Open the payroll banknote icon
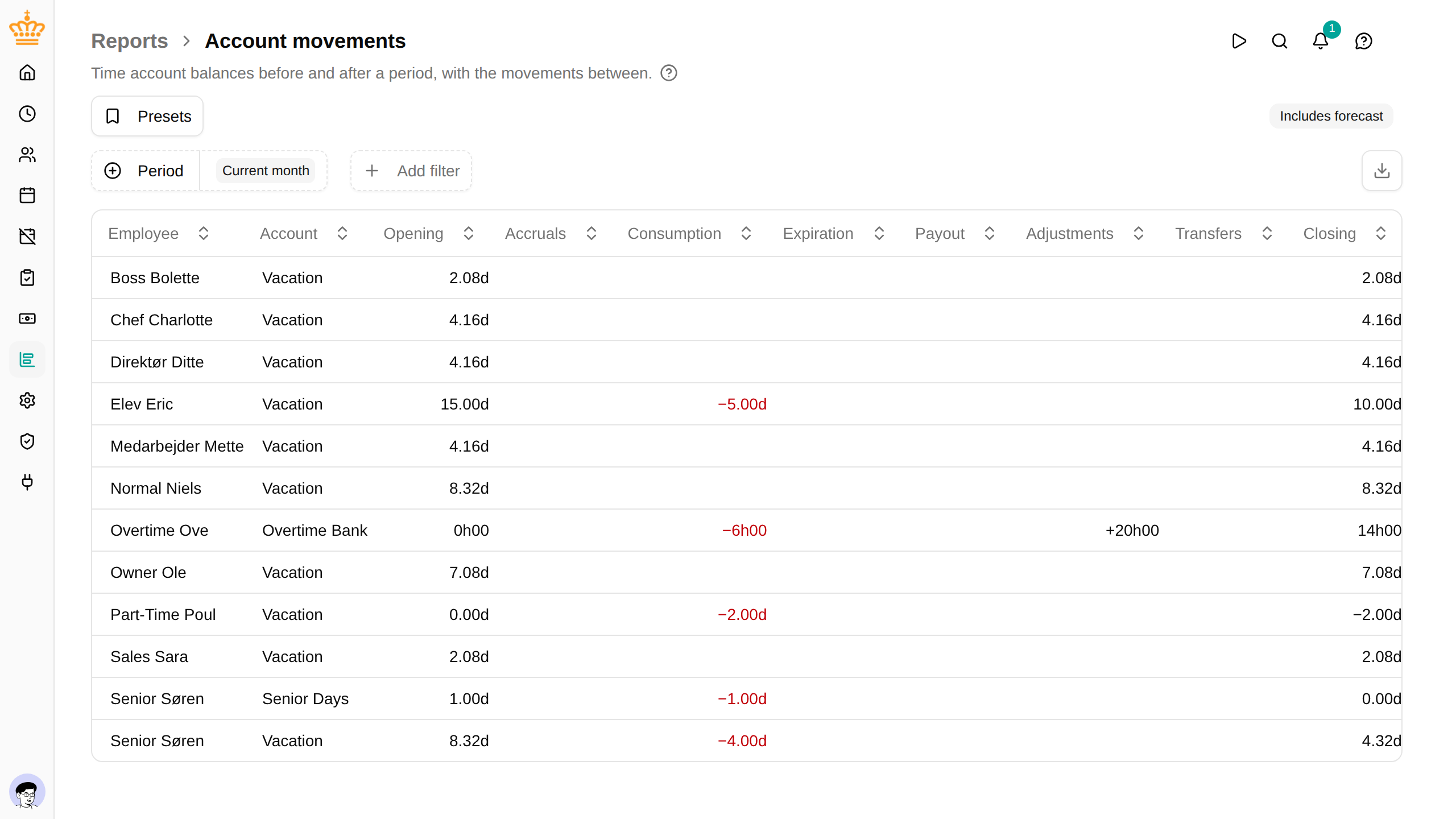Image resolution: width=1456 pixels, height=819 pixels. click(x=27, y=318)
